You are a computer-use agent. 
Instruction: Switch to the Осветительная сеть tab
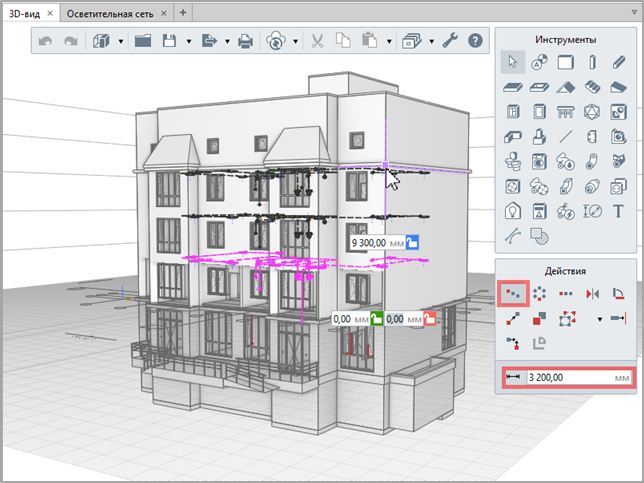pyautogui.click(x=110, y=13)
